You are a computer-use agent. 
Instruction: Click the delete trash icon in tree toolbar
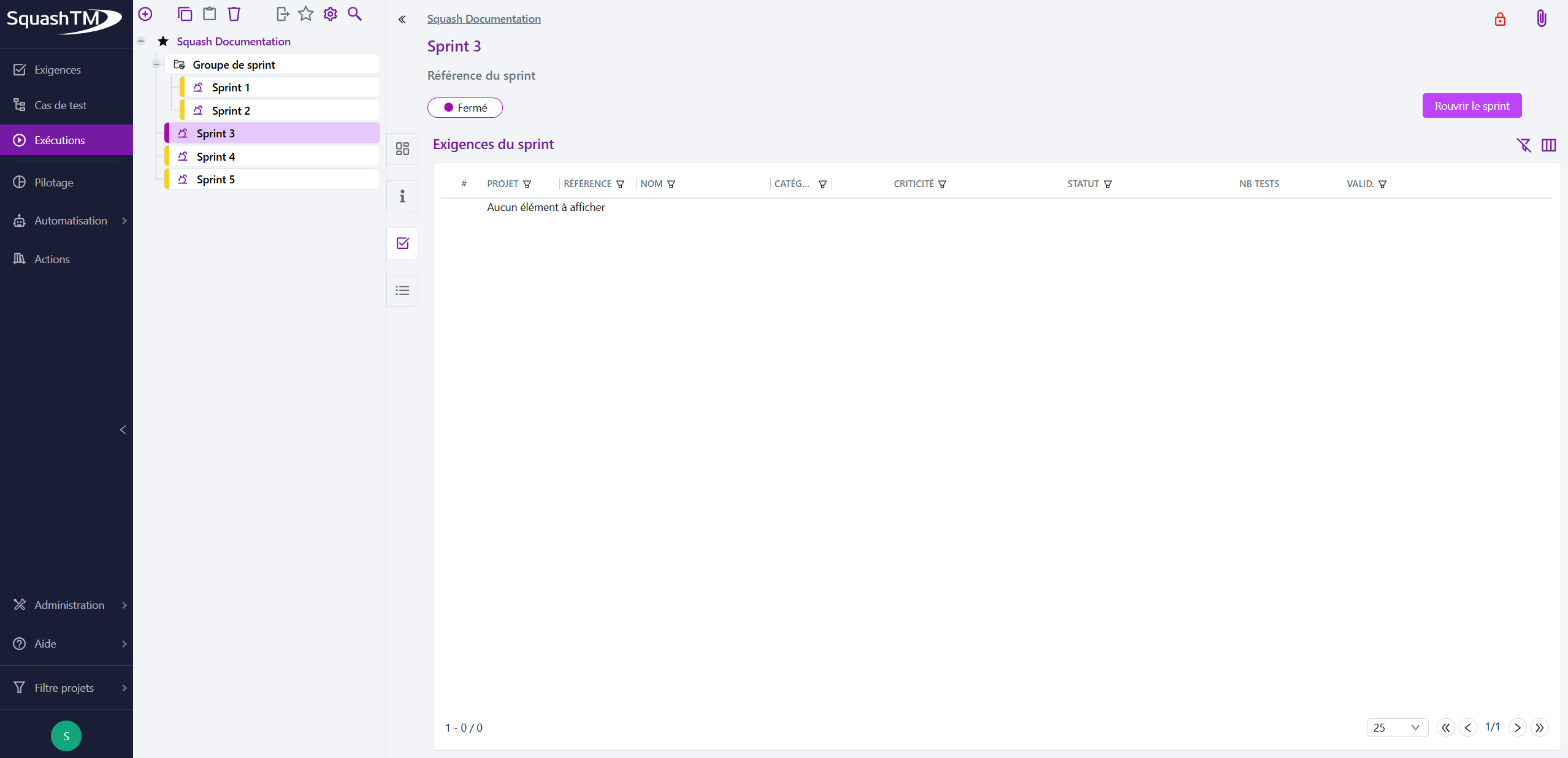[x=234, y=13]
